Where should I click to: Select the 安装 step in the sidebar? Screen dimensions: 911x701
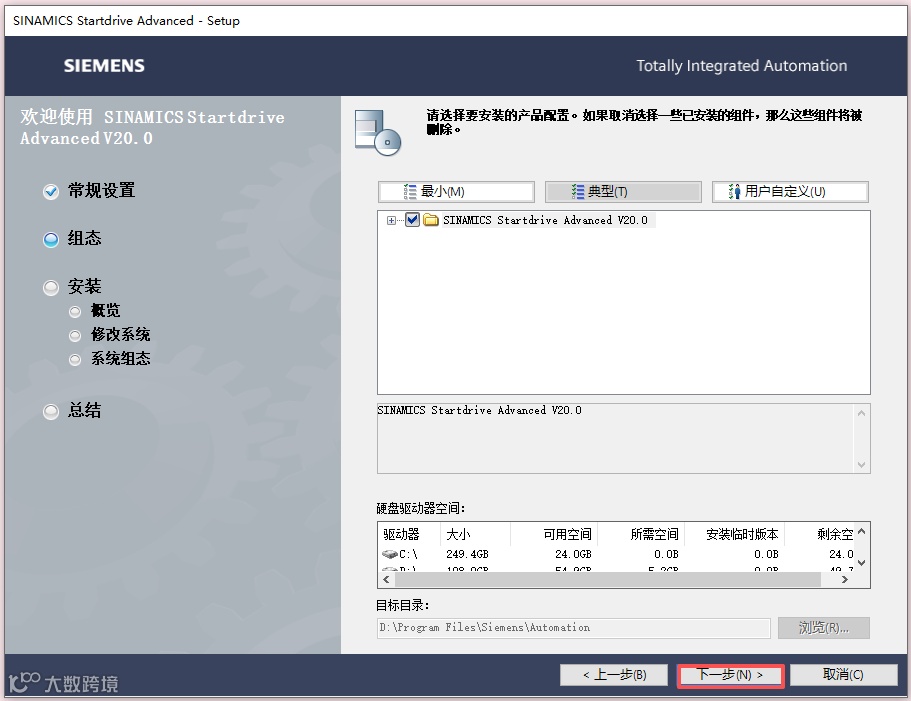(x=84, y=286)
